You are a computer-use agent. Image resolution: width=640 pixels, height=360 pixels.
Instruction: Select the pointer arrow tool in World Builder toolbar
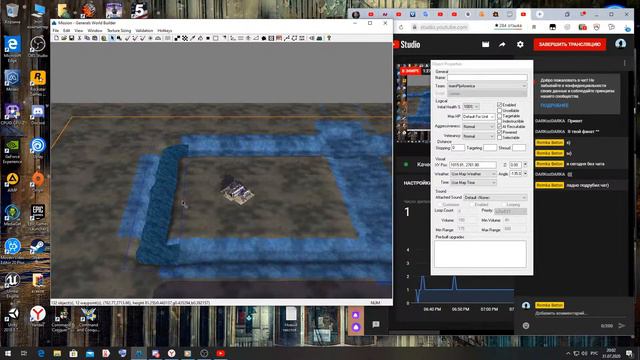(x=111, y=38)
